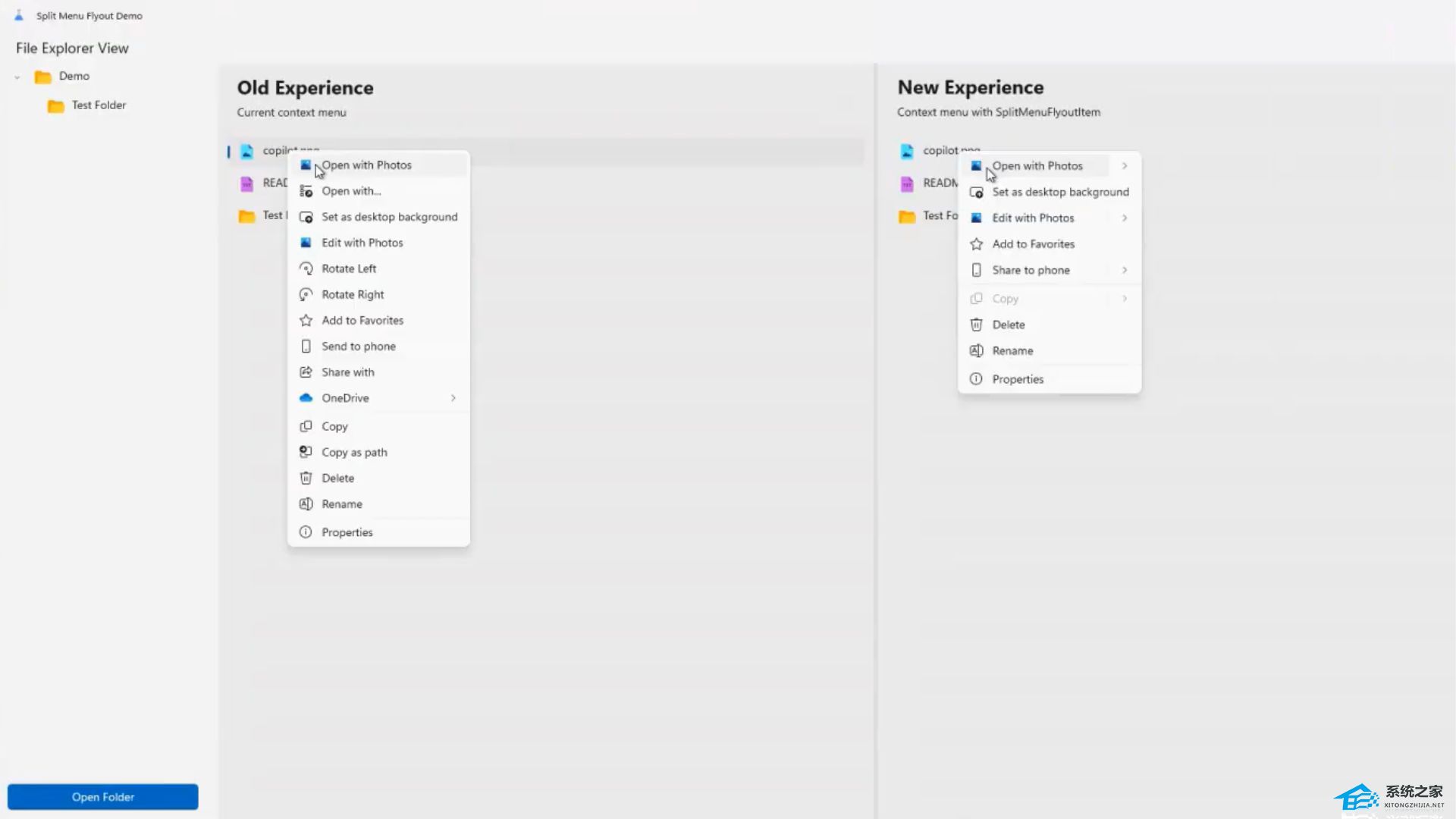
Task: Collapse the Demo folder tree node
Action: [17, 77]
